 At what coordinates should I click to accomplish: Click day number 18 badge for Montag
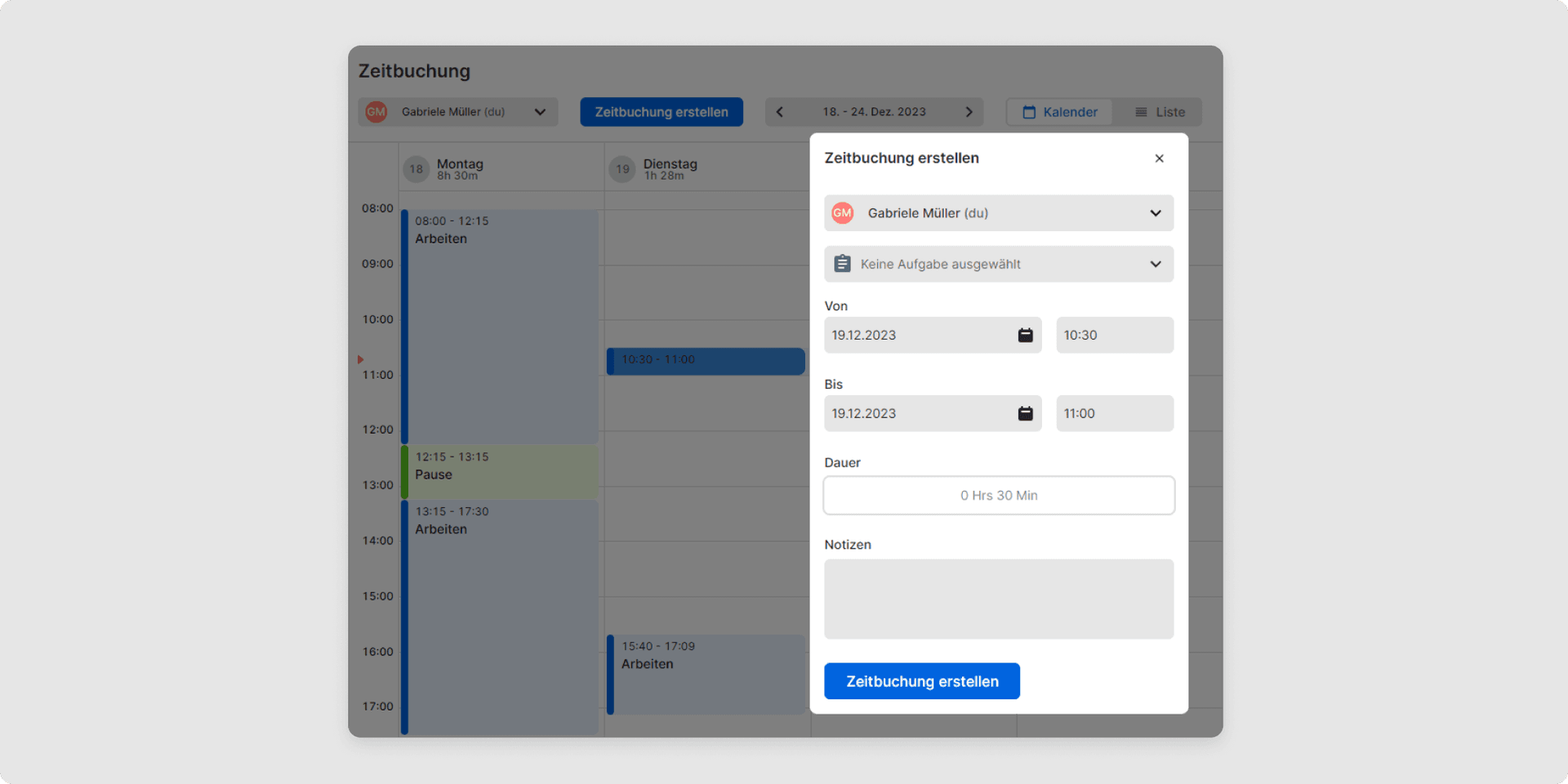coord(416,169)
